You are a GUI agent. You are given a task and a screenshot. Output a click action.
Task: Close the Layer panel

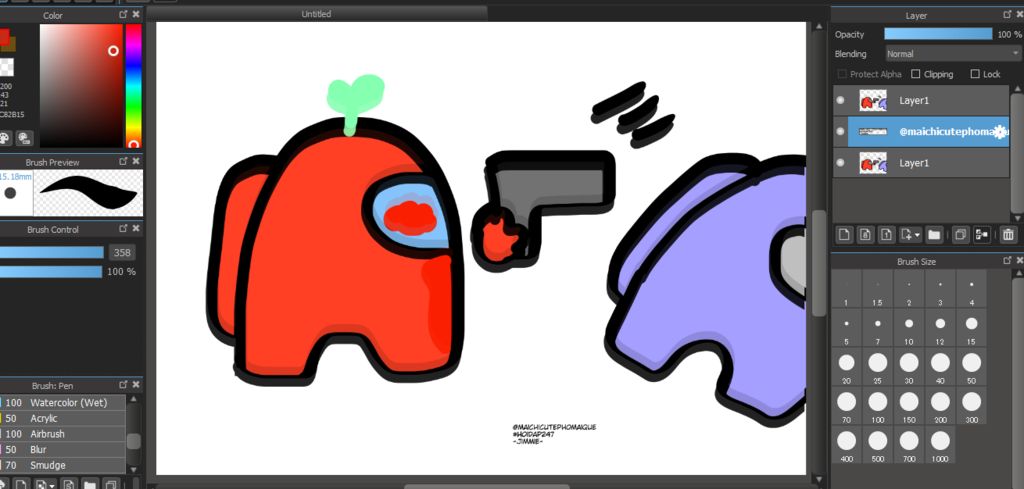[1019, 14]
